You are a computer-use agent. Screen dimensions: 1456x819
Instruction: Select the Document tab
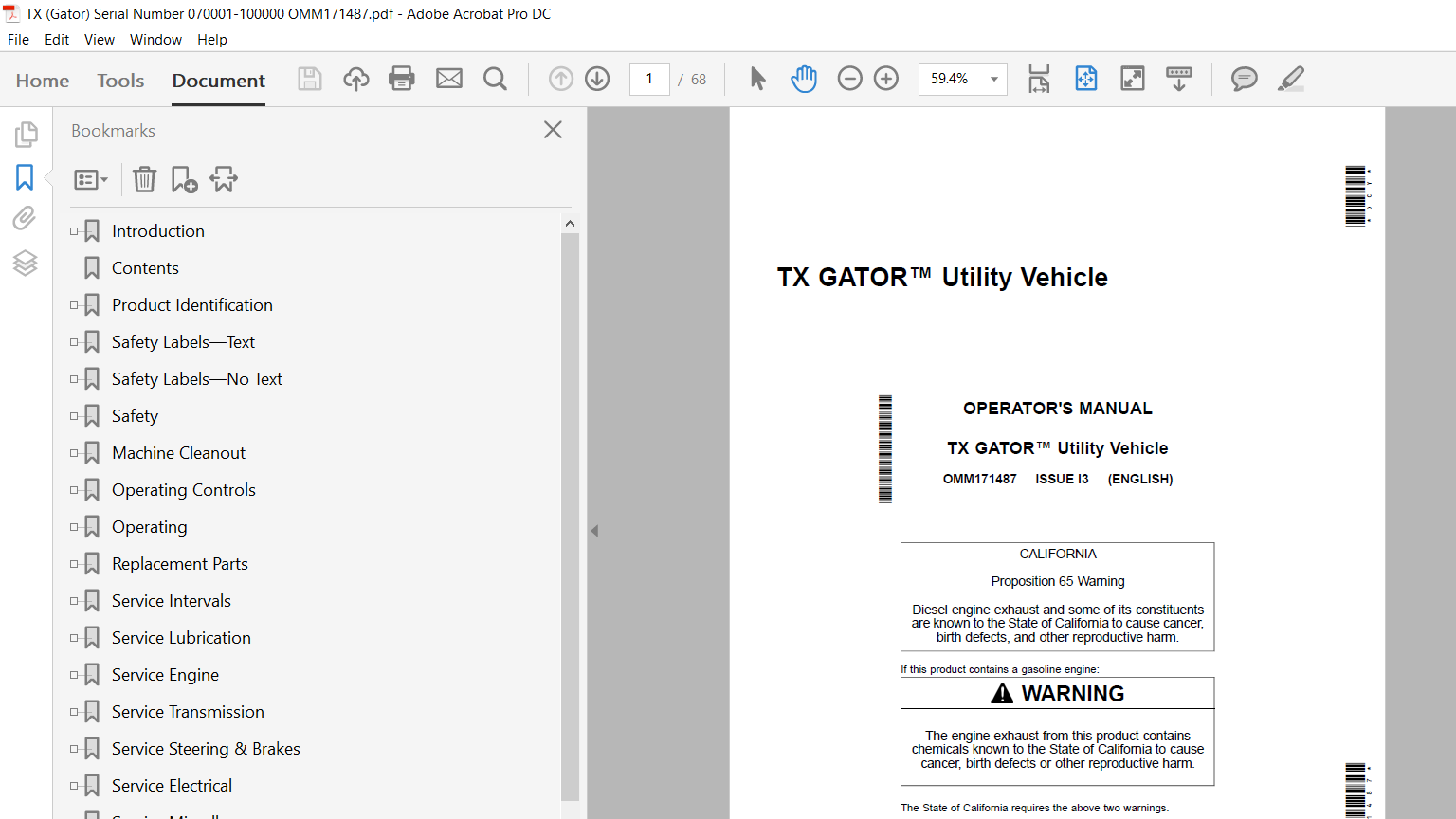click(219, 81)
